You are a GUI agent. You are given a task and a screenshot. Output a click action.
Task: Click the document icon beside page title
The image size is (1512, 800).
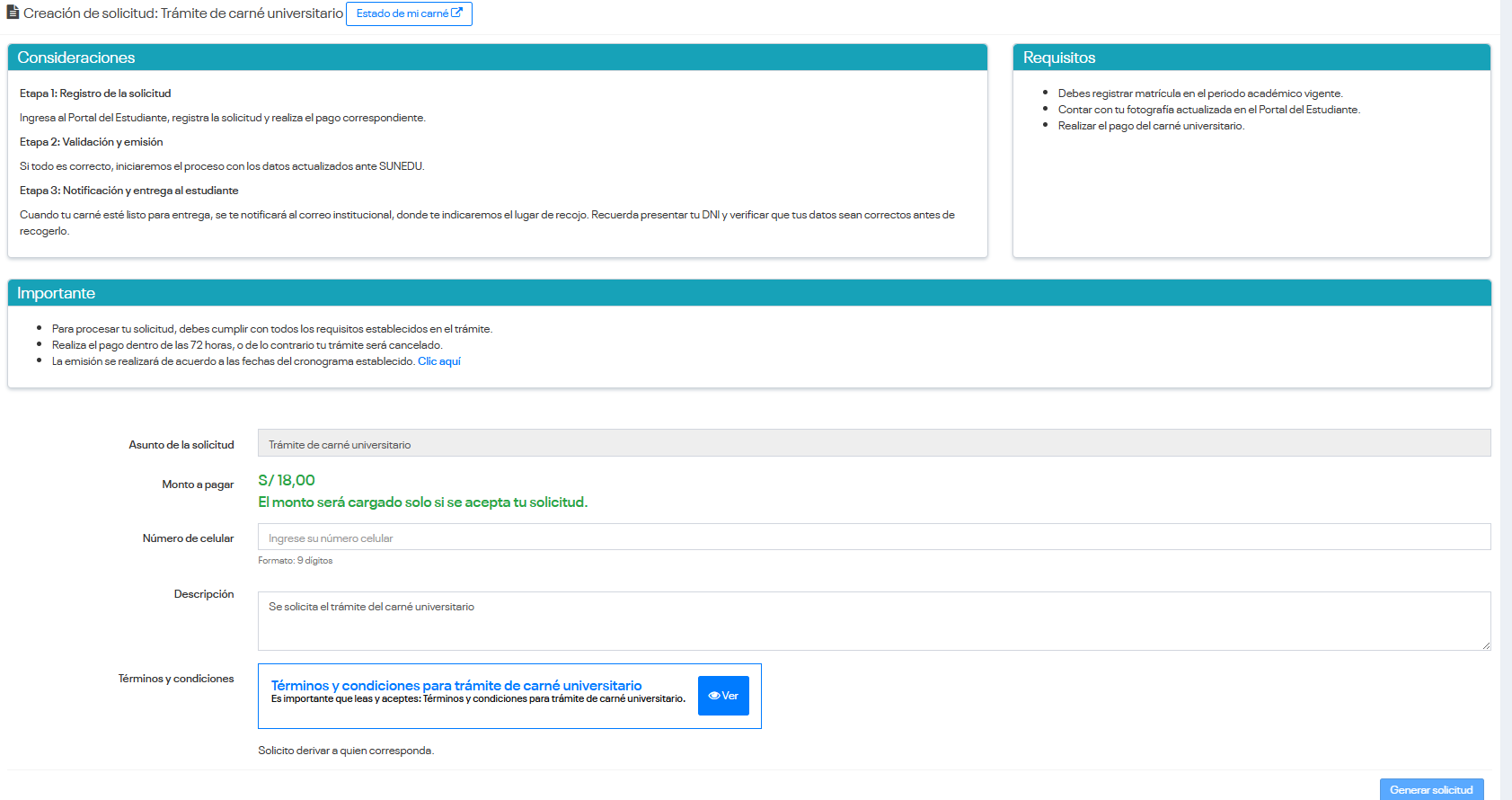tap(13, 13)
